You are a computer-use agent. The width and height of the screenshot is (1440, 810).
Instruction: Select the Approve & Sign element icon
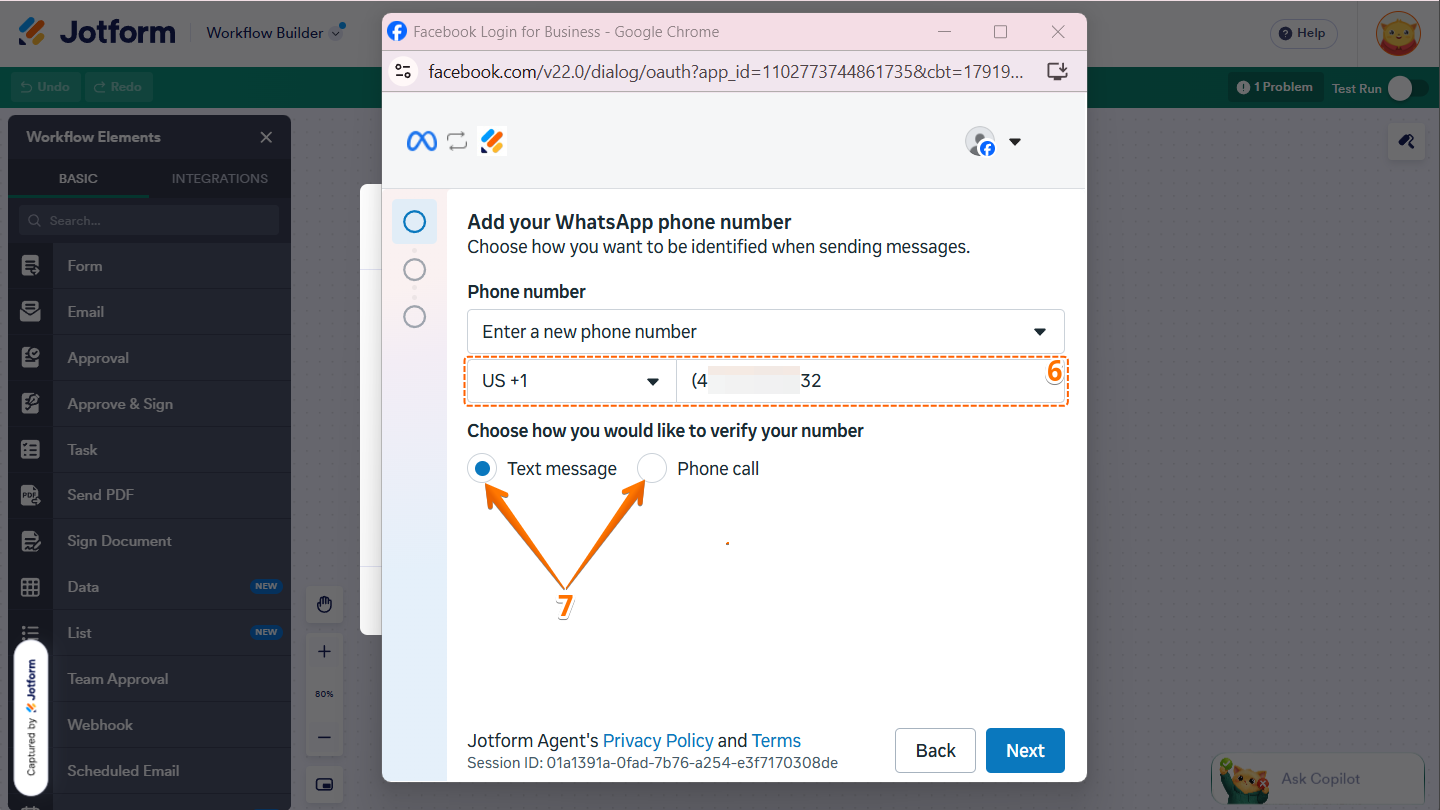pos(31,404)
